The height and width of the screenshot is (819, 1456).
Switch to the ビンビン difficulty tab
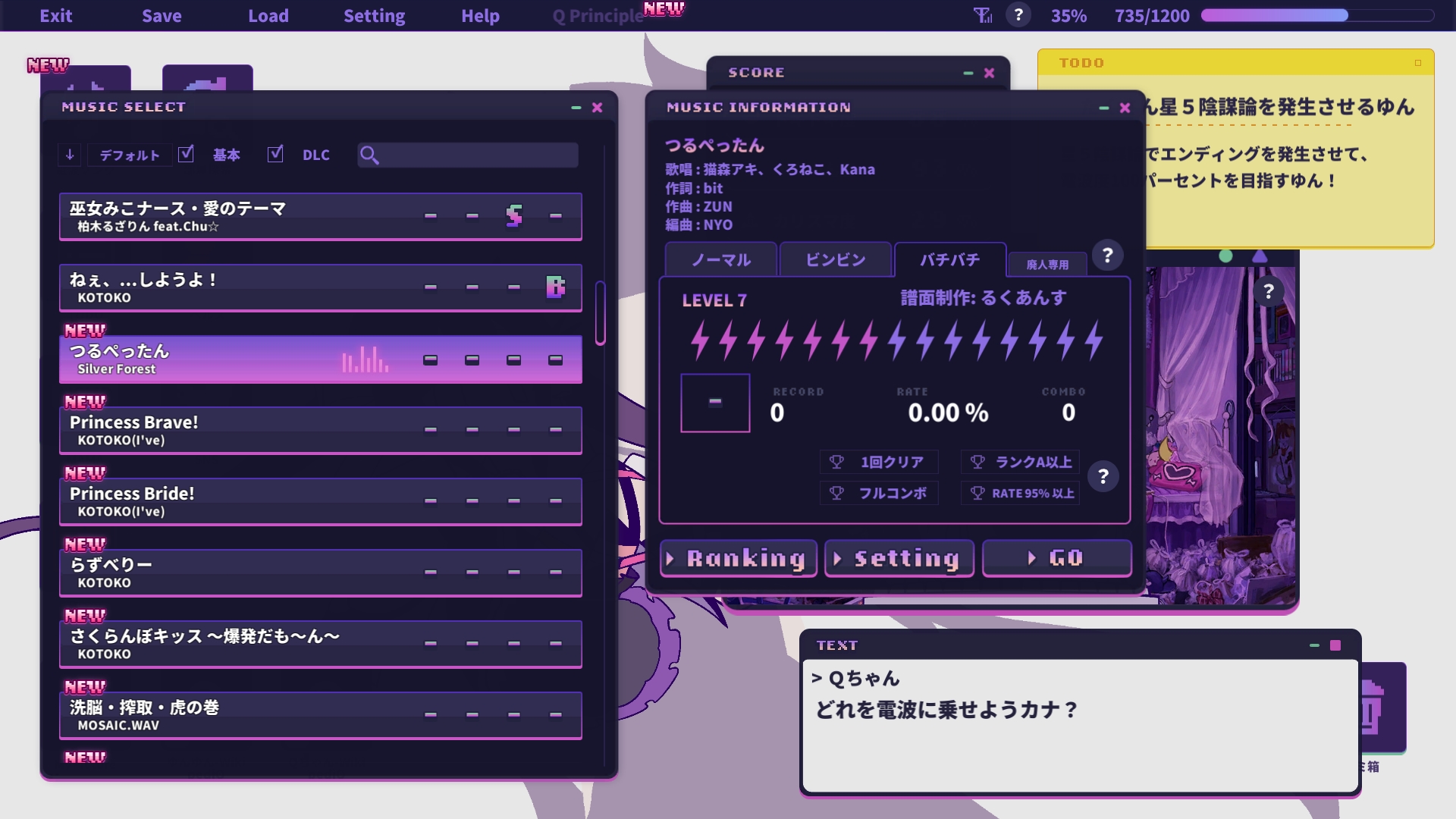click(835, 260)
